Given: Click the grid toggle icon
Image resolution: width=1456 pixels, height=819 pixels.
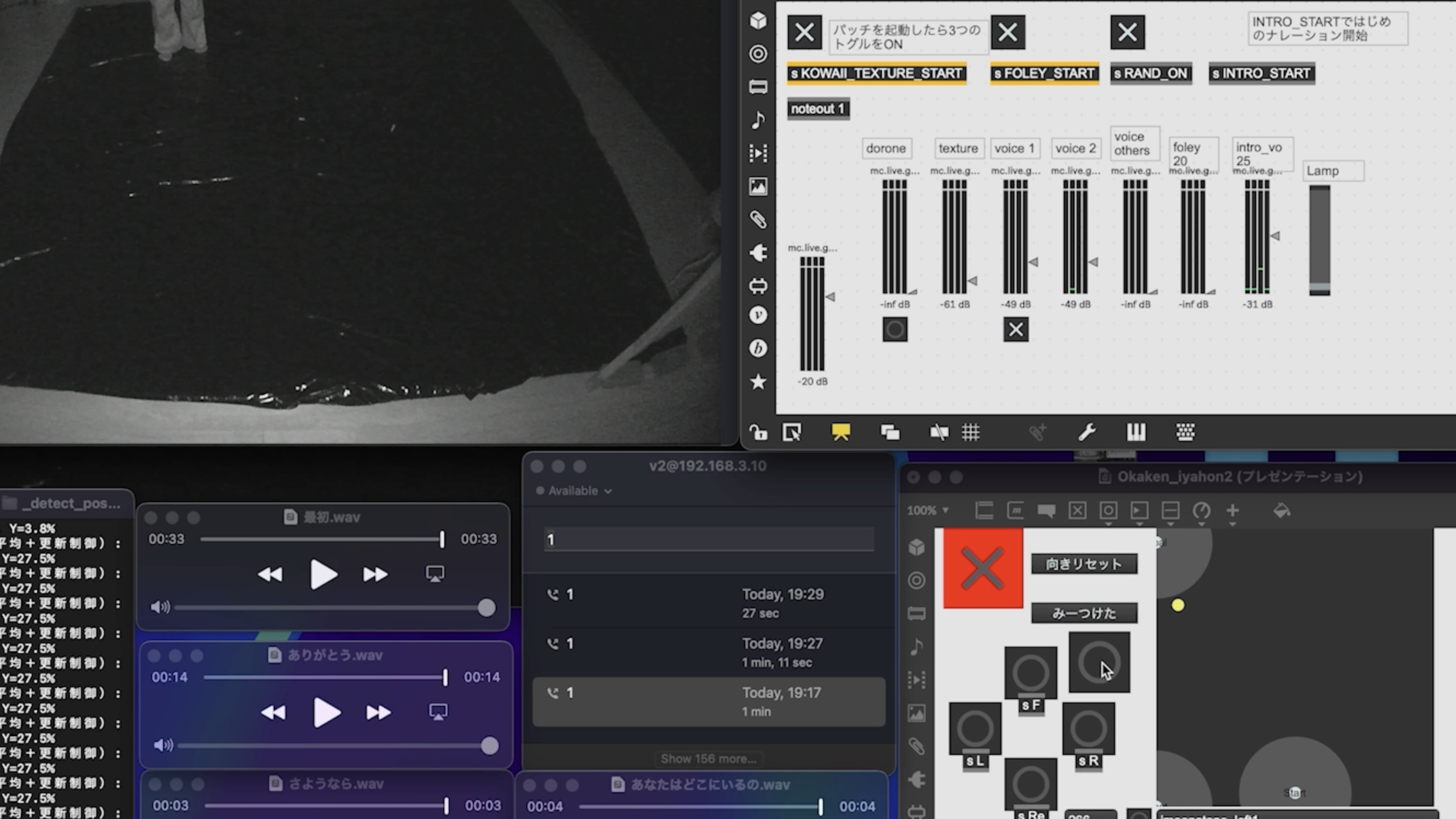Looking at the screenshot, I should tap(971, 432).
